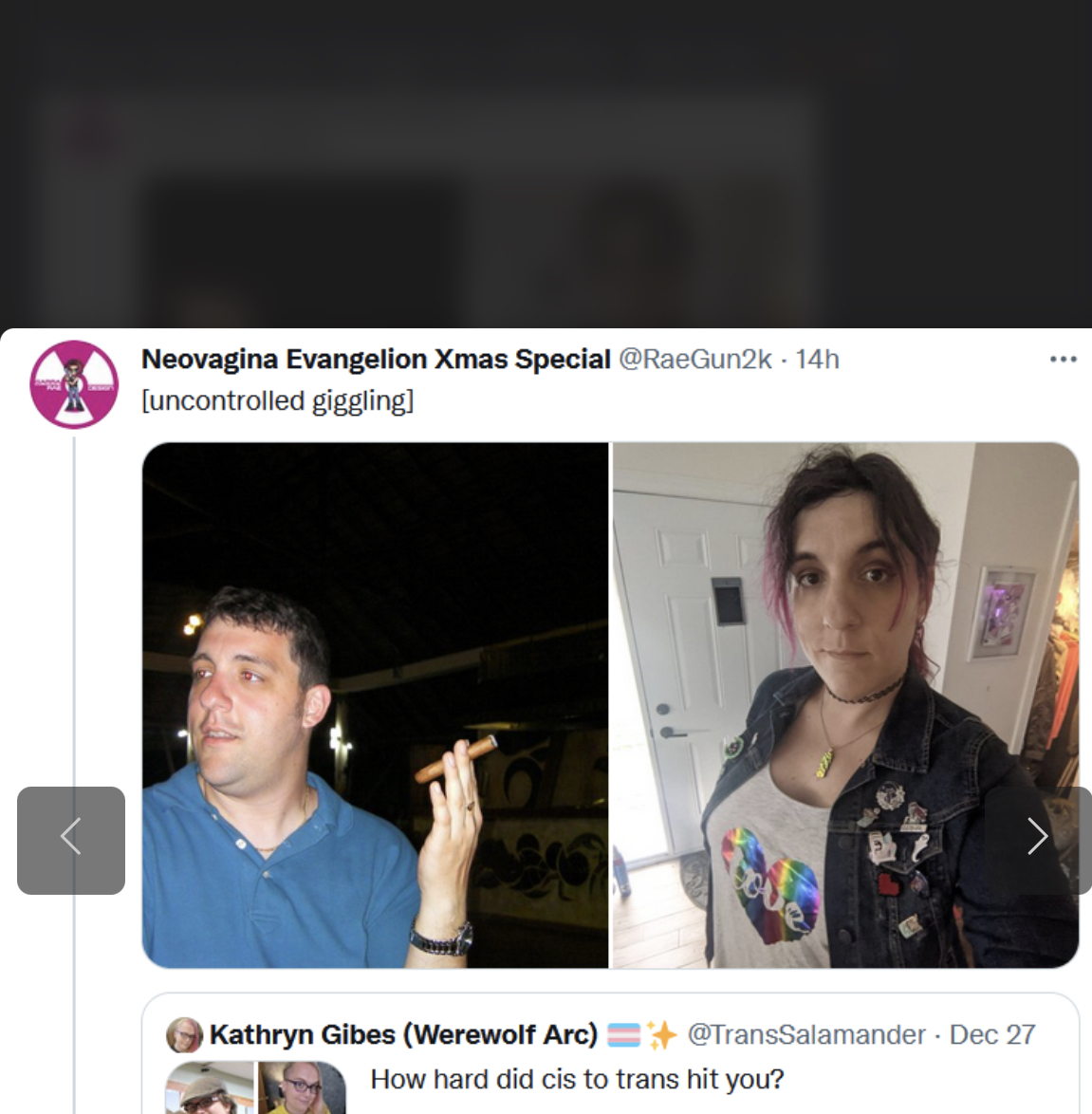Viewport: 1092px width, 1114px height.
Task: Click the dark blurred overlay above the tweet
Action: point(546,163)
